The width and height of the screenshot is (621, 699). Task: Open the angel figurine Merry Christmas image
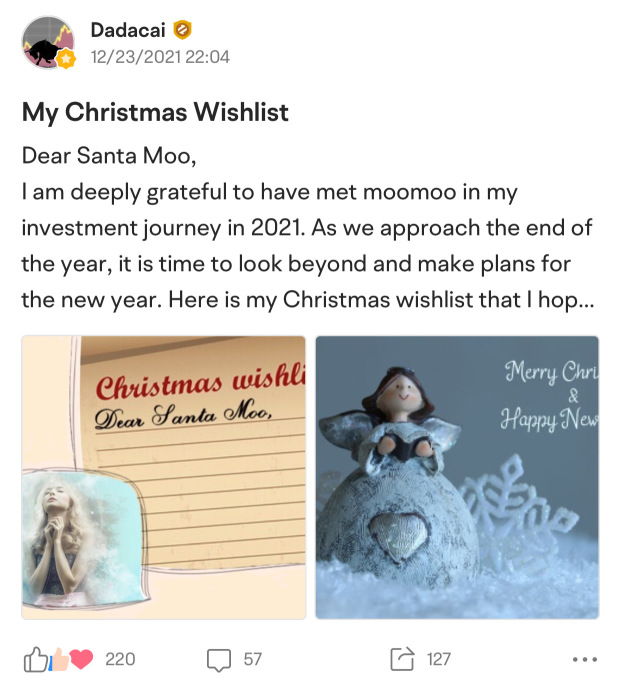(x=457, y=477)
